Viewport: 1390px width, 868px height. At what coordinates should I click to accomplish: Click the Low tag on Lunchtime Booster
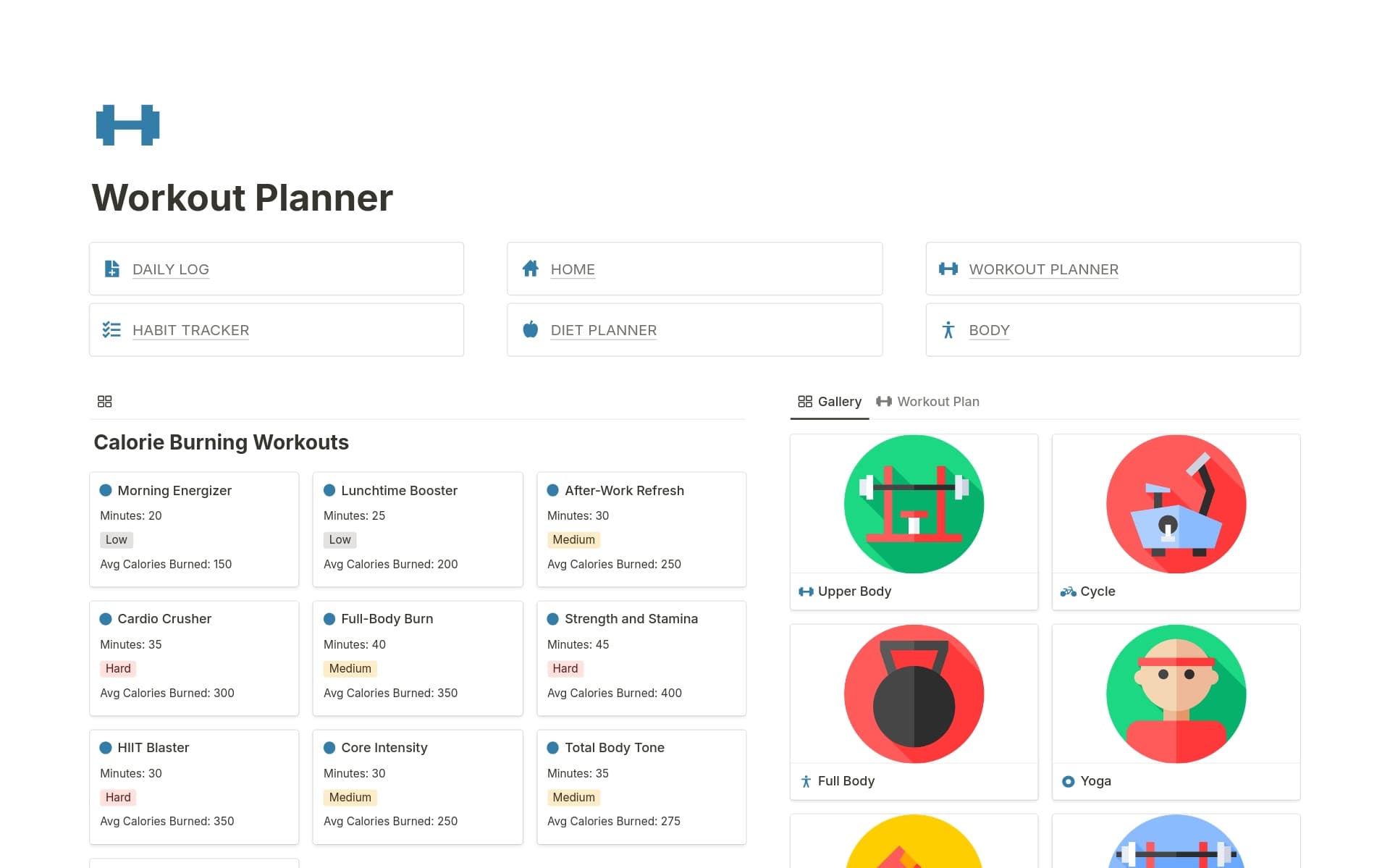340,539
